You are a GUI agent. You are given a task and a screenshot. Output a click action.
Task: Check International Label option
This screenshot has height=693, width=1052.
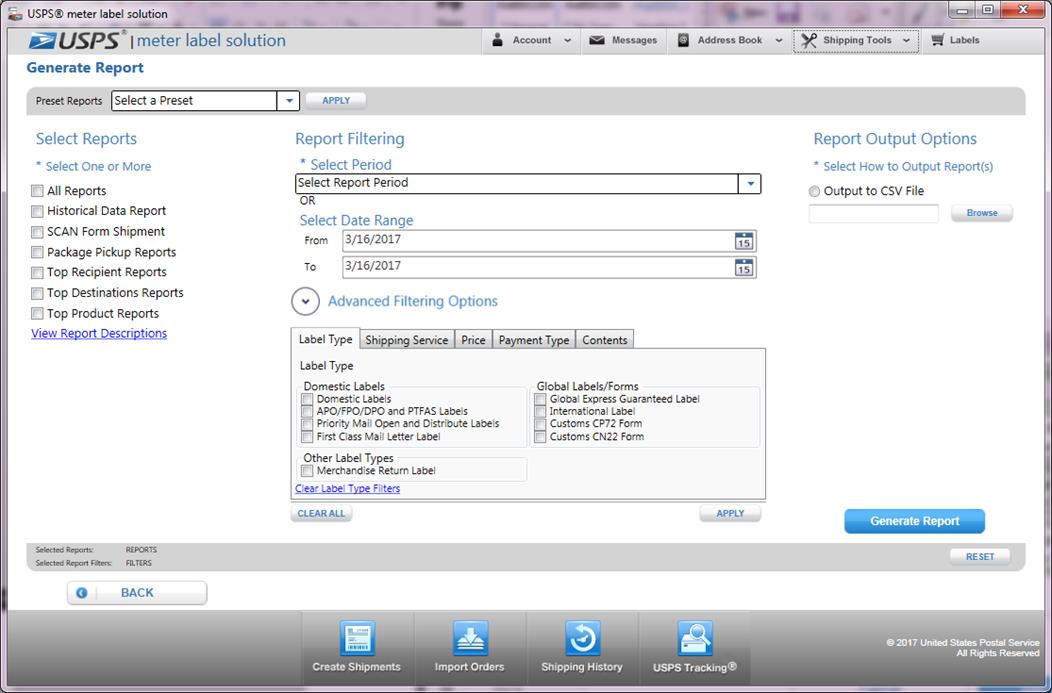[x=540, y=411]
